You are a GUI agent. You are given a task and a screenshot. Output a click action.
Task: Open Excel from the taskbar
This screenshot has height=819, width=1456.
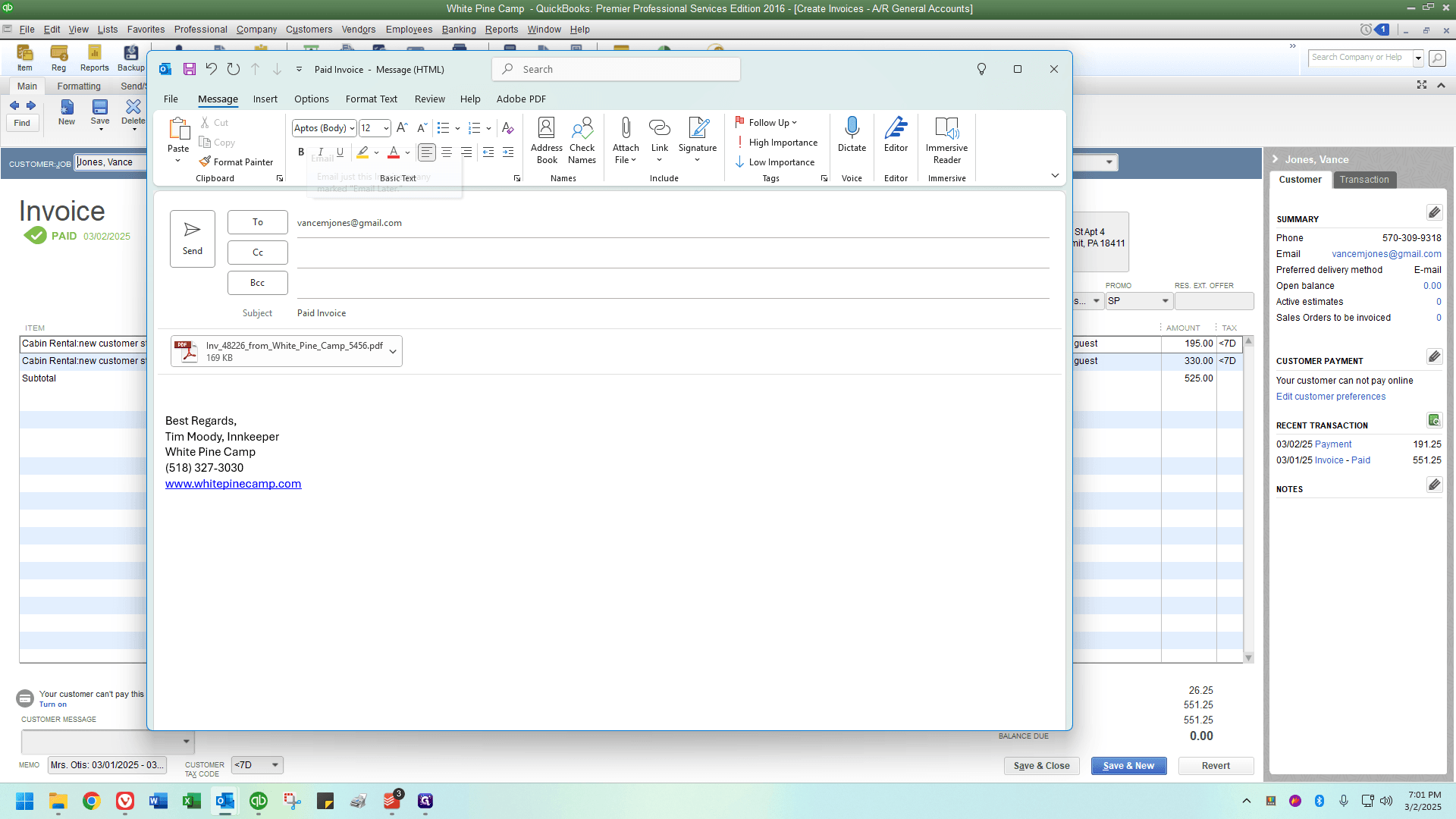coord(192,801)
